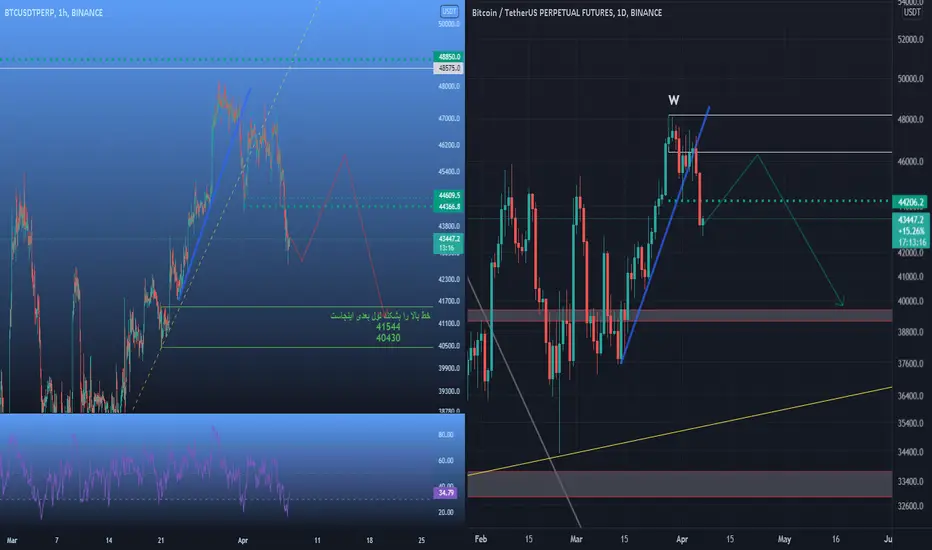Click the Bitcoin / TetherUS PERPETUAL FUTURES title
The height and width of the screenshot is (550, 932).
[x=566, y=12]
